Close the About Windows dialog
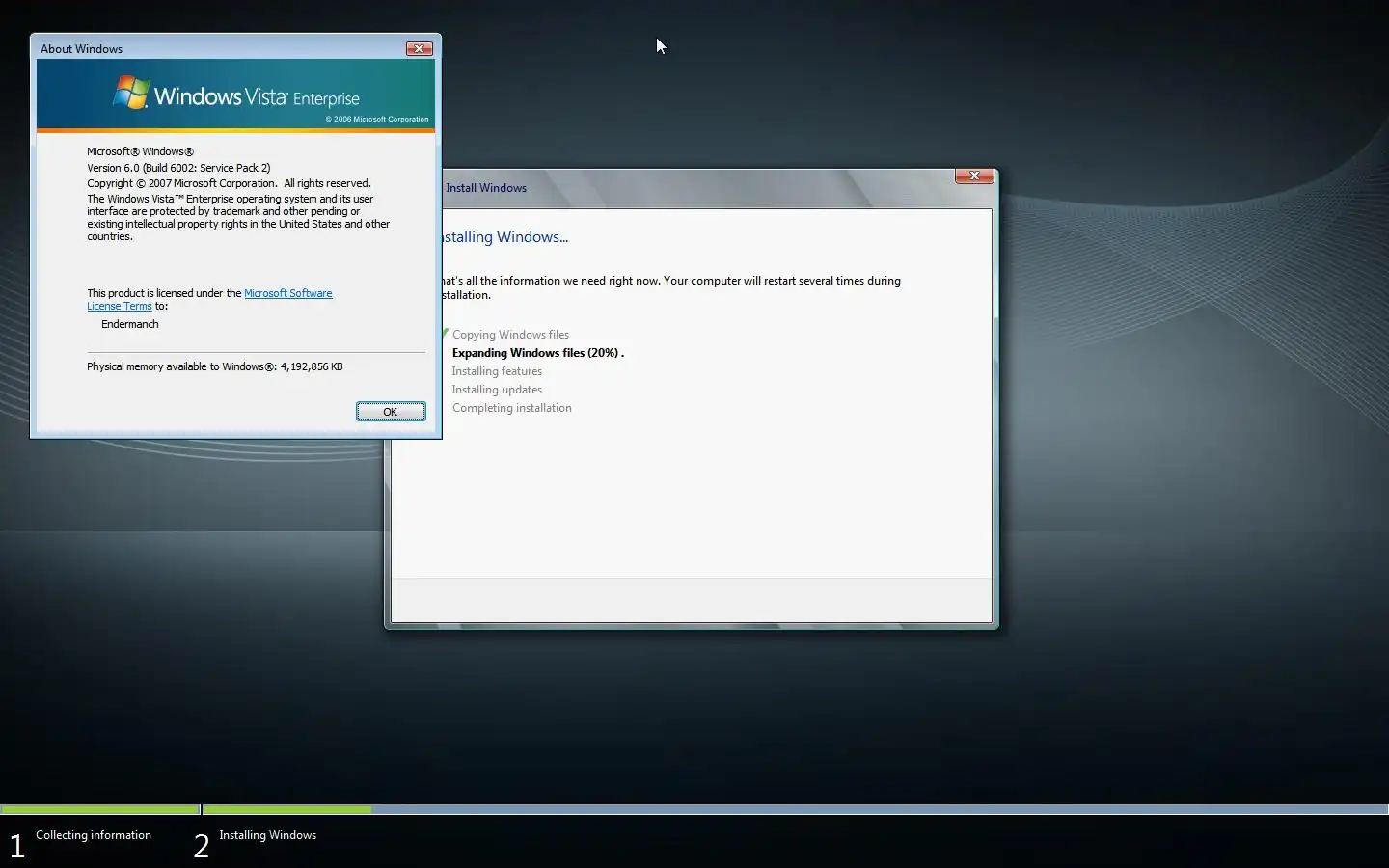Screen dimensions: 1389x868 (x=419, y=48)
